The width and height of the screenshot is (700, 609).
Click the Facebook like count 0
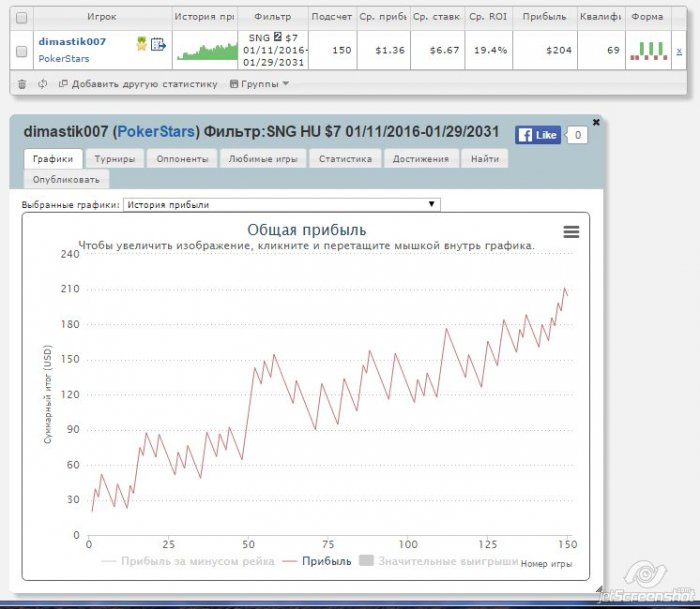click(x=577, y=135)
